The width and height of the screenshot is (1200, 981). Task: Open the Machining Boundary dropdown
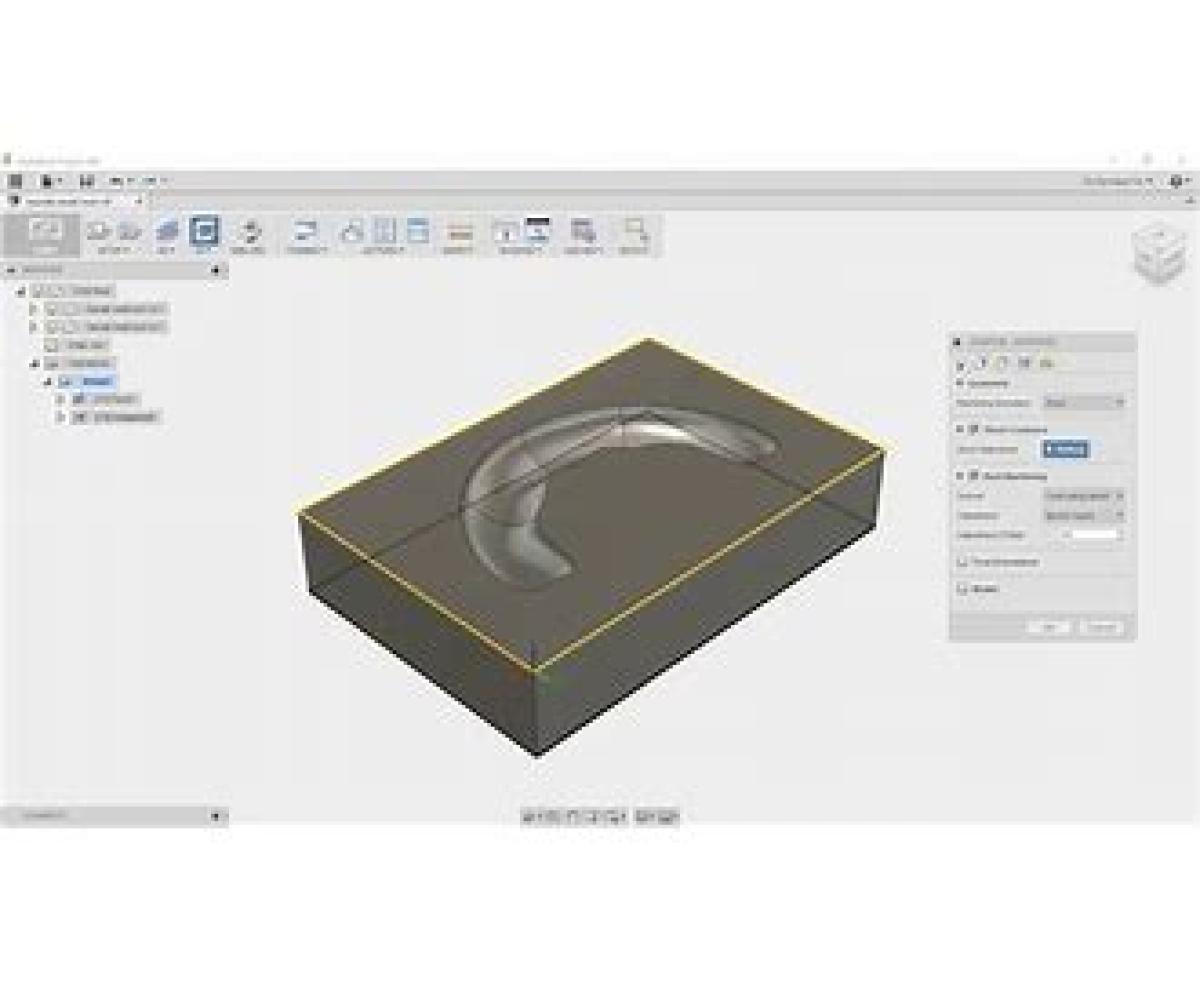tap(1084, 402)
